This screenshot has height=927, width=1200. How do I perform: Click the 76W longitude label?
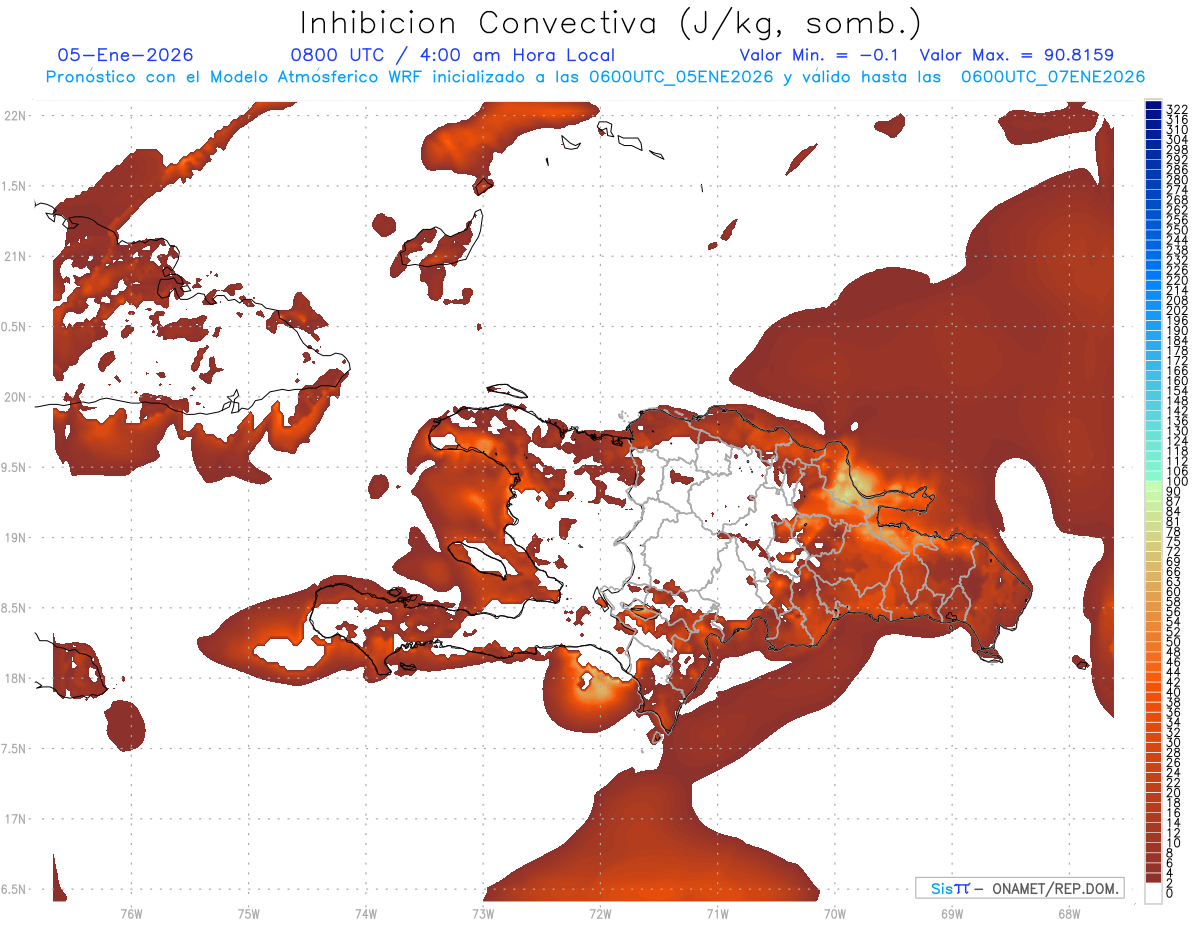[x=131, y=913]
